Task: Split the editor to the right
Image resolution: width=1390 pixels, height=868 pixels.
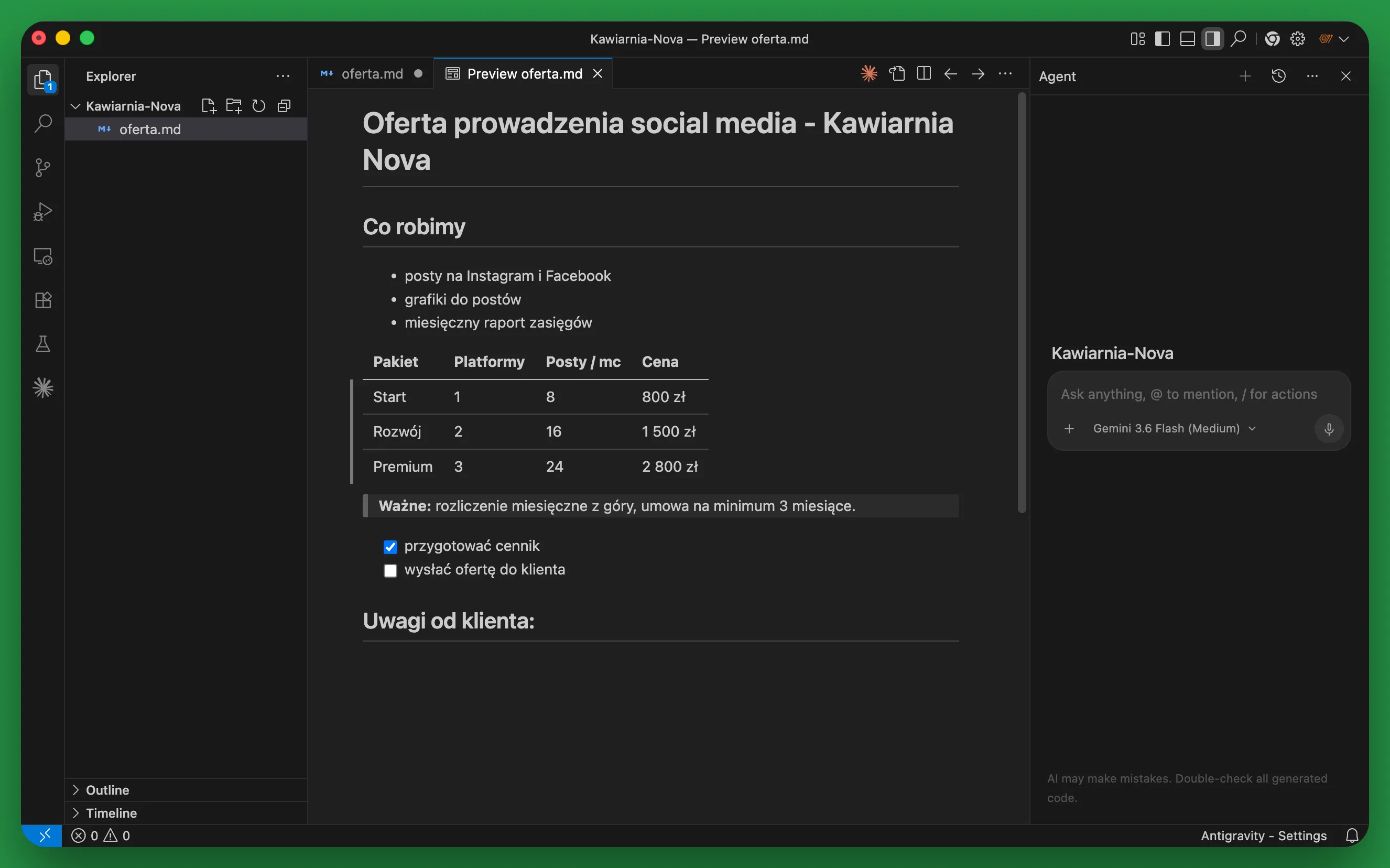Action: [924, 73]
